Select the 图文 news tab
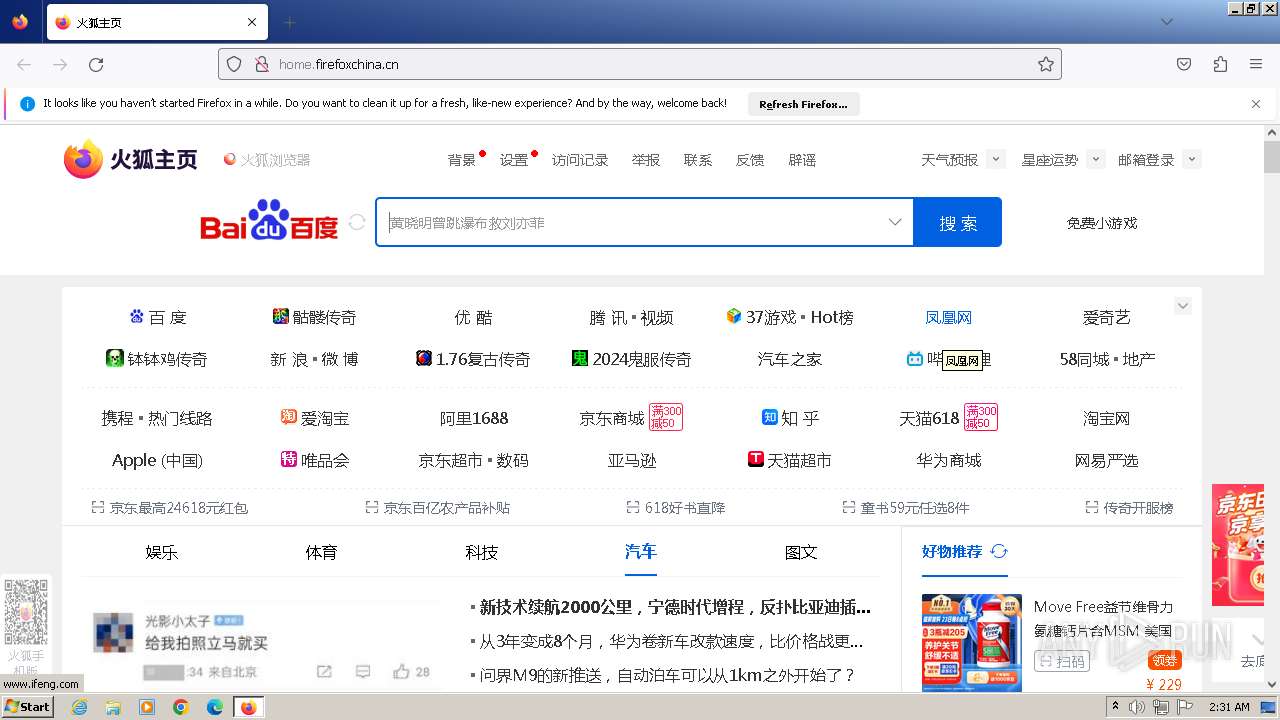 pyautogui.click(x=801, y=552)
